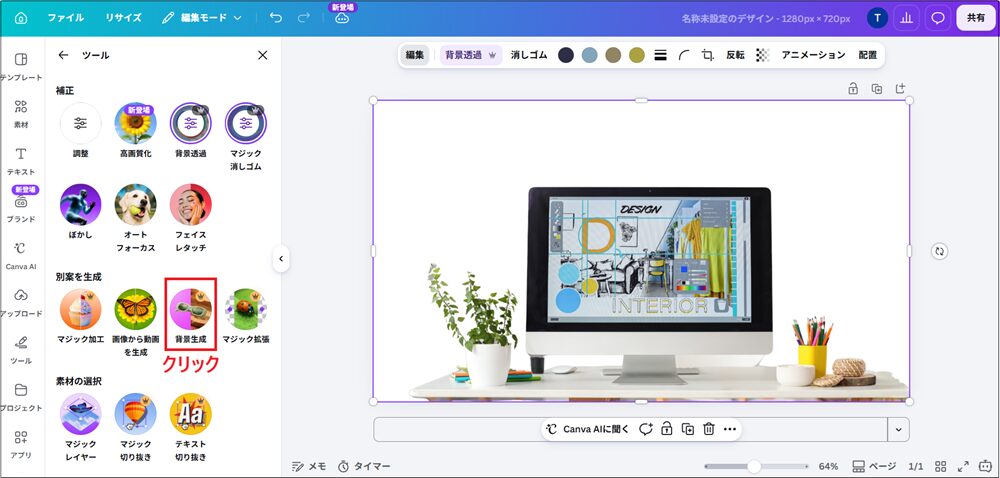
Task: Delete element with trash icon
Action: [x=709, y=430]
